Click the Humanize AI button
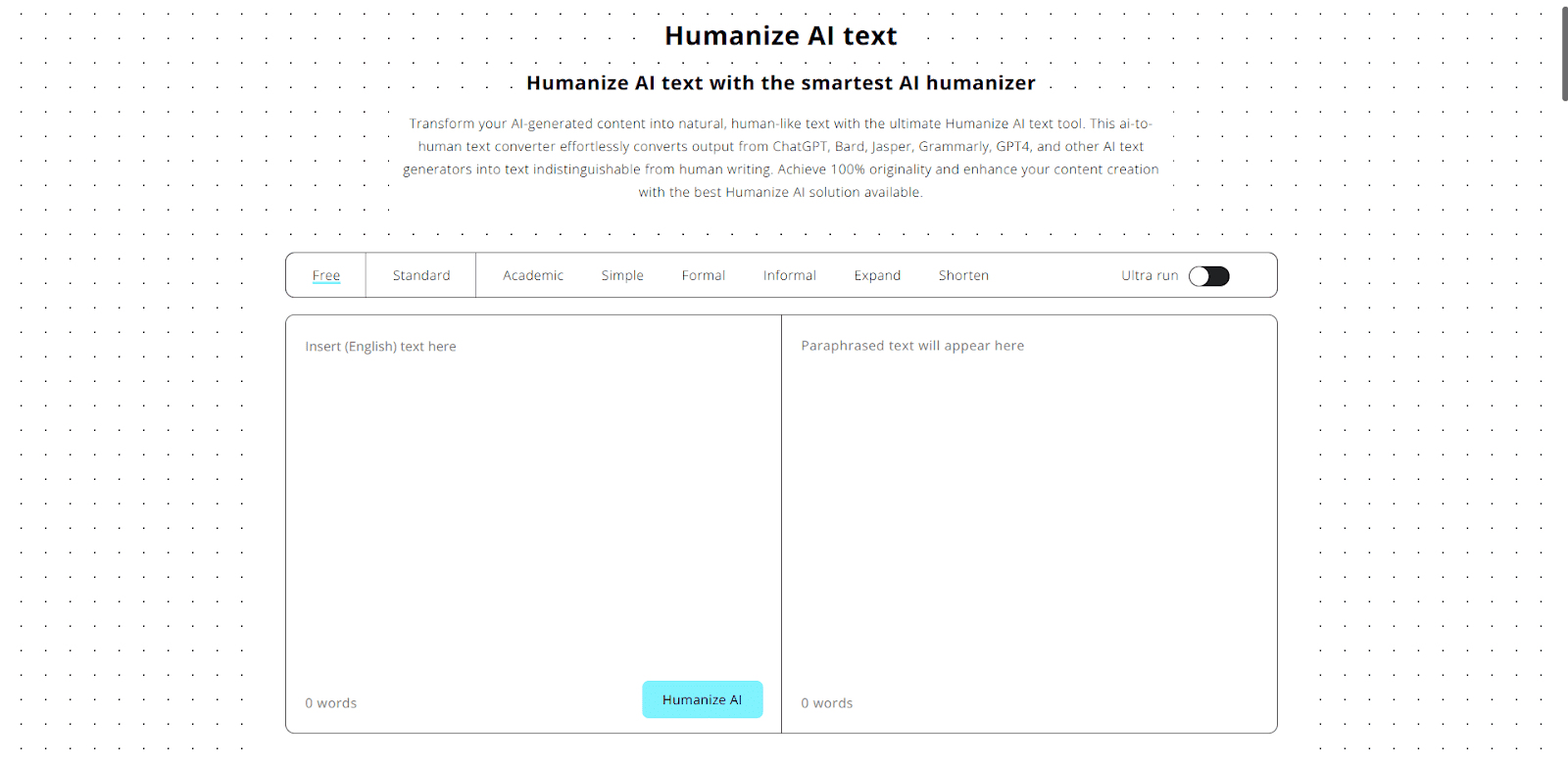The image size is (1568, 764). [x=703, y=699]
